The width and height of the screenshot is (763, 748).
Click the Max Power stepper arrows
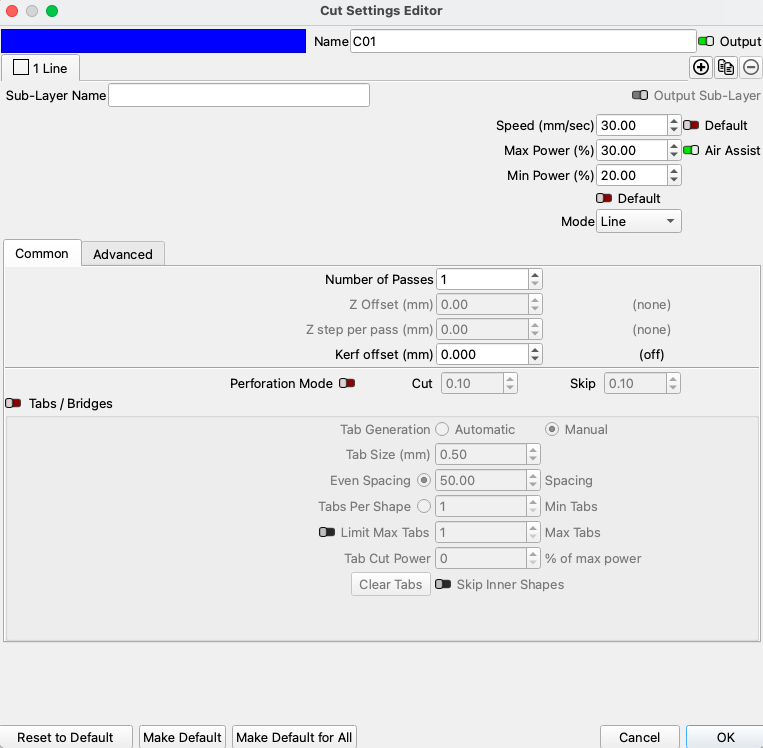click(x=674, y=151)
